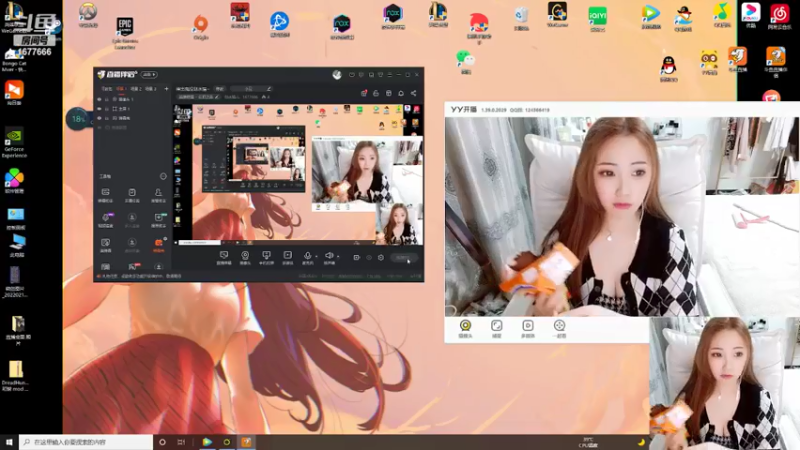Click the share icon at broadcaster top right
The image size is (800, 450).
[x=413, y=93]
